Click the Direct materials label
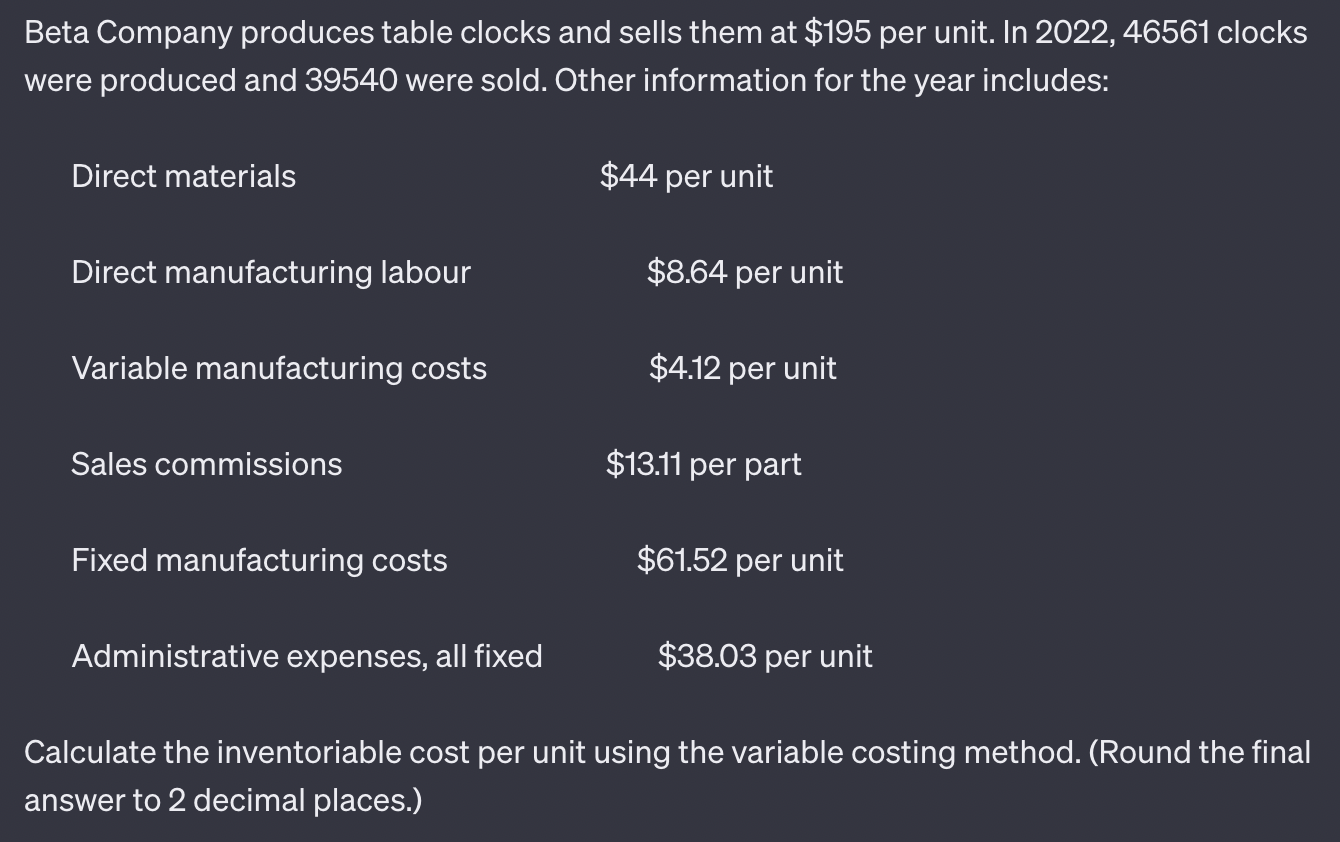 pyautogui.click(x=184, y=176)
